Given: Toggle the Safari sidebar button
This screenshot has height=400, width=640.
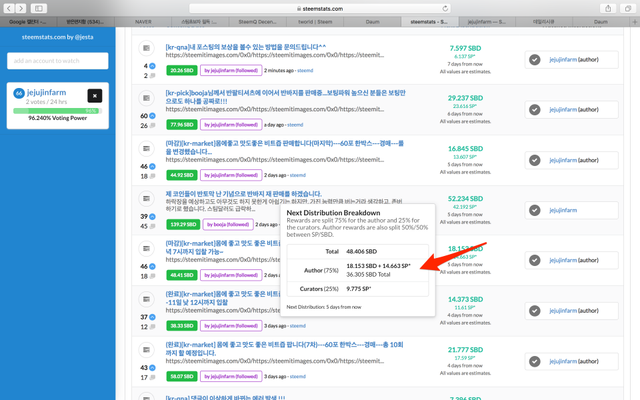Looking at the screenshot, I should (38, 8).
